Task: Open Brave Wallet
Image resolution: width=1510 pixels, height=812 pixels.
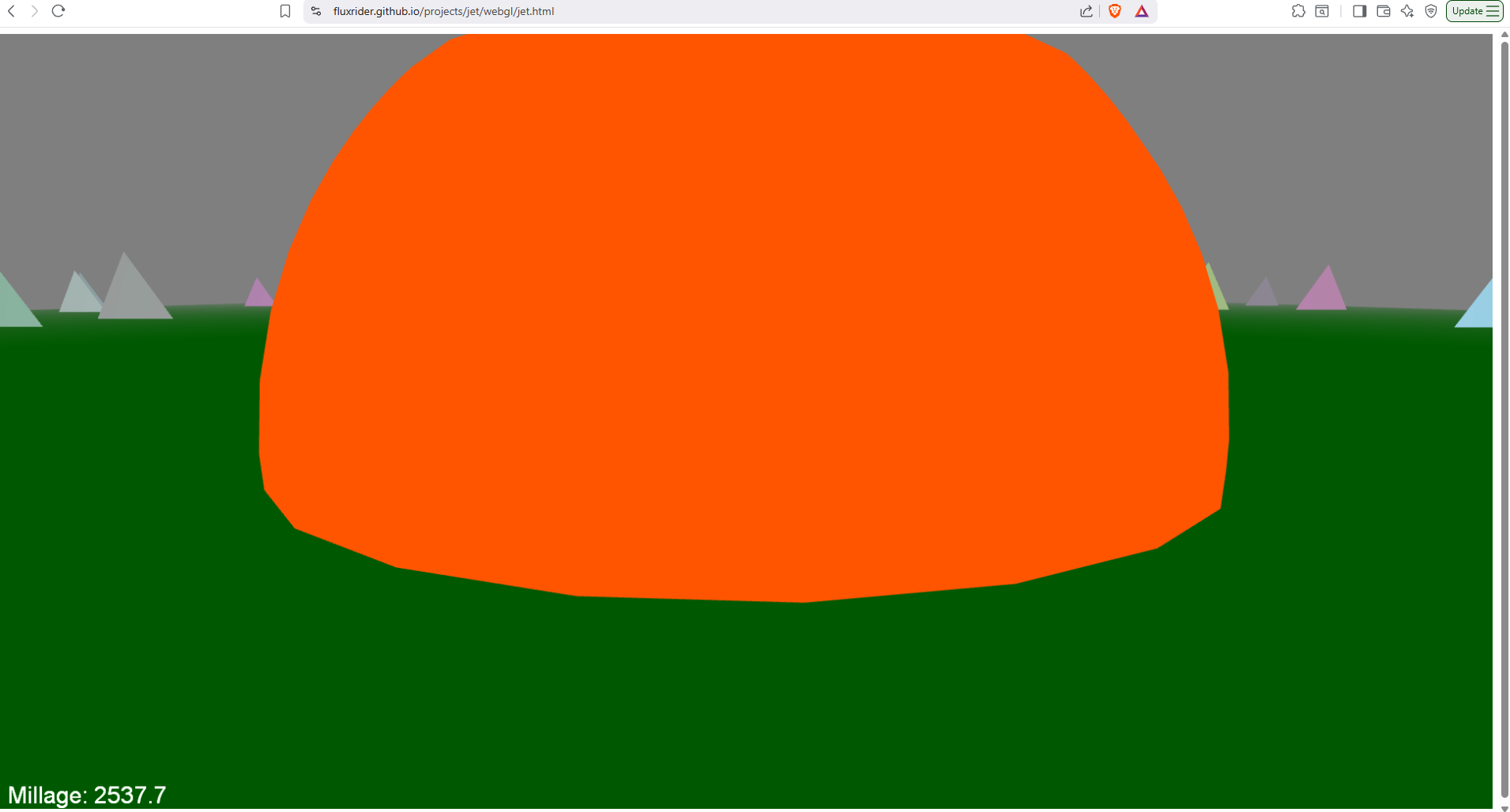Action: 1384,11
